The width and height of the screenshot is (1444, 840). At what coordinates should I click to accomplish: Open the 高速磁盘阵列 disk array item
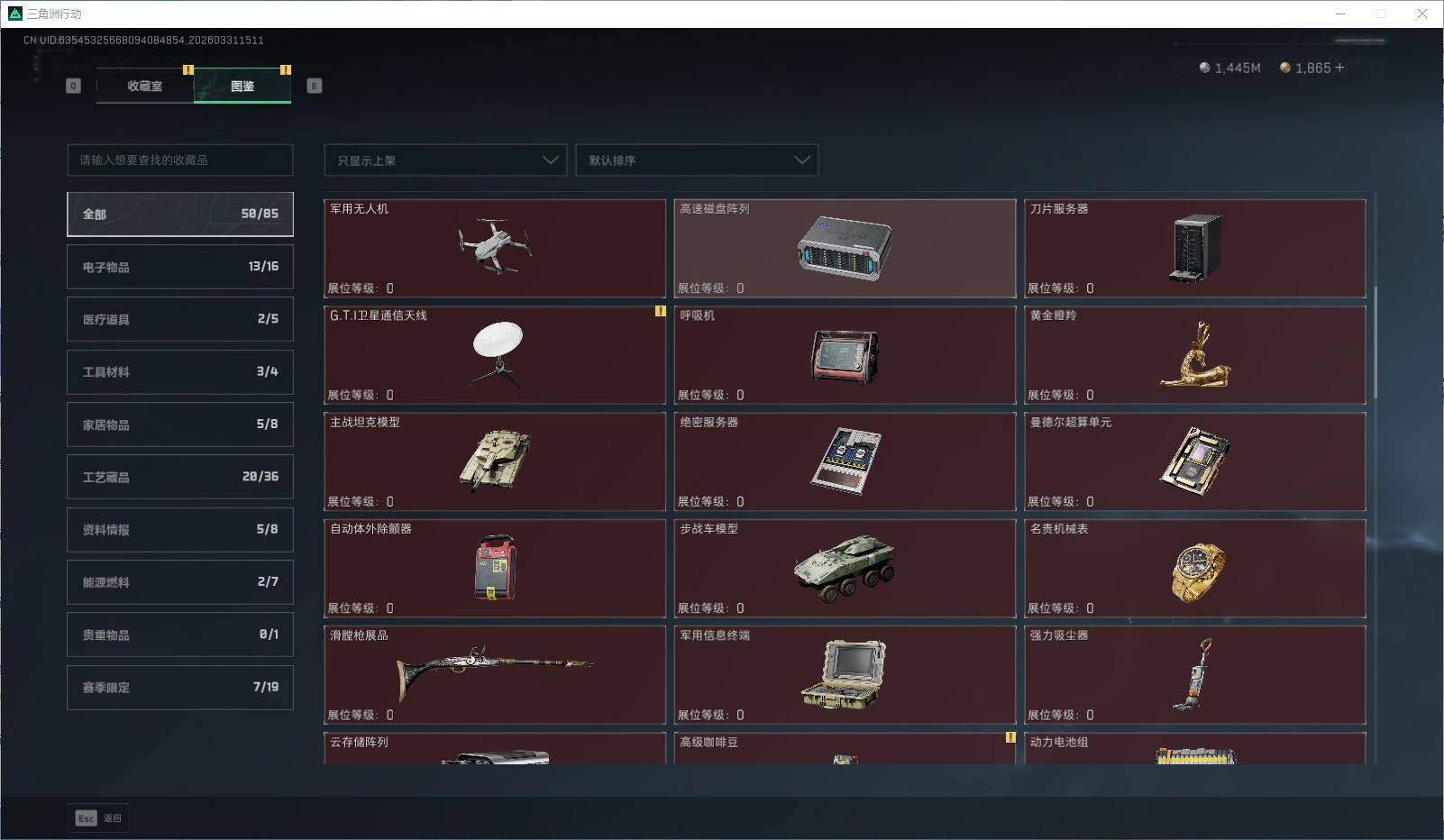point(845,250)
